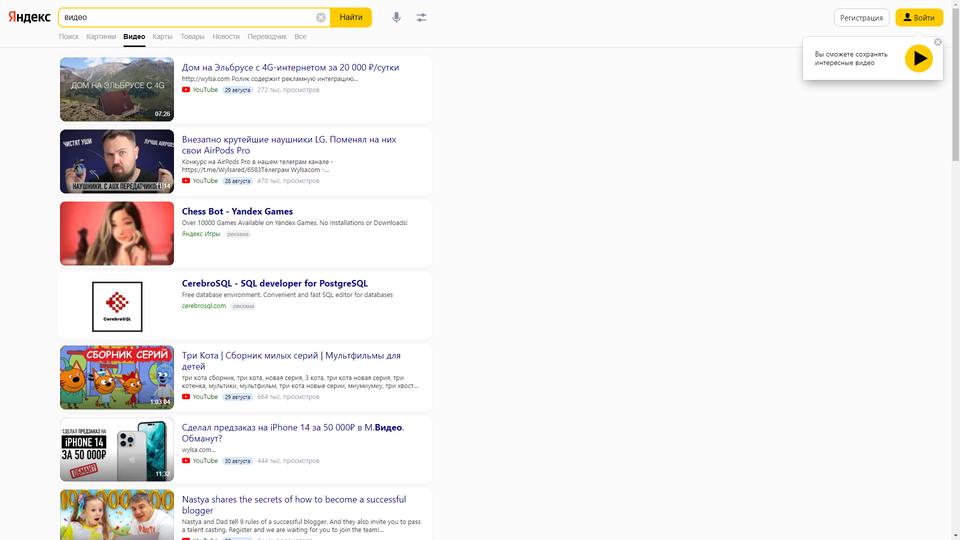The height and width of the screenshot is (540, 960).
Task: Click YouTube icon under LG headphones video
Action: tap(186, 181)
